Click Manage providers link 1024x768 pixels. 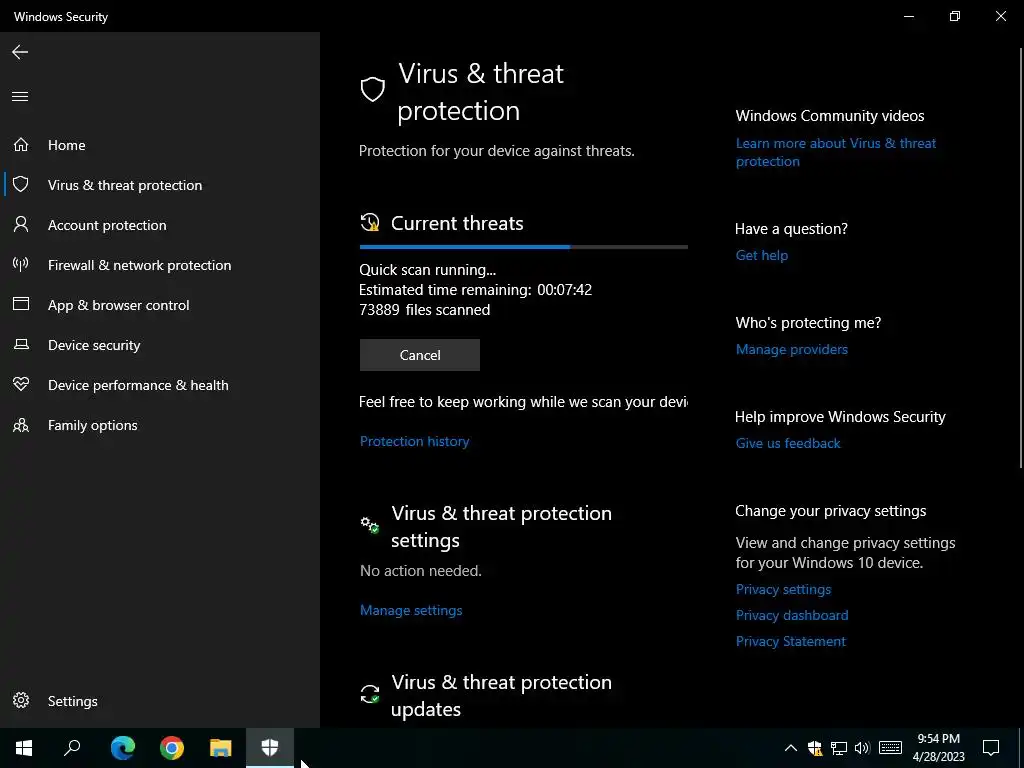coord(792,349)
